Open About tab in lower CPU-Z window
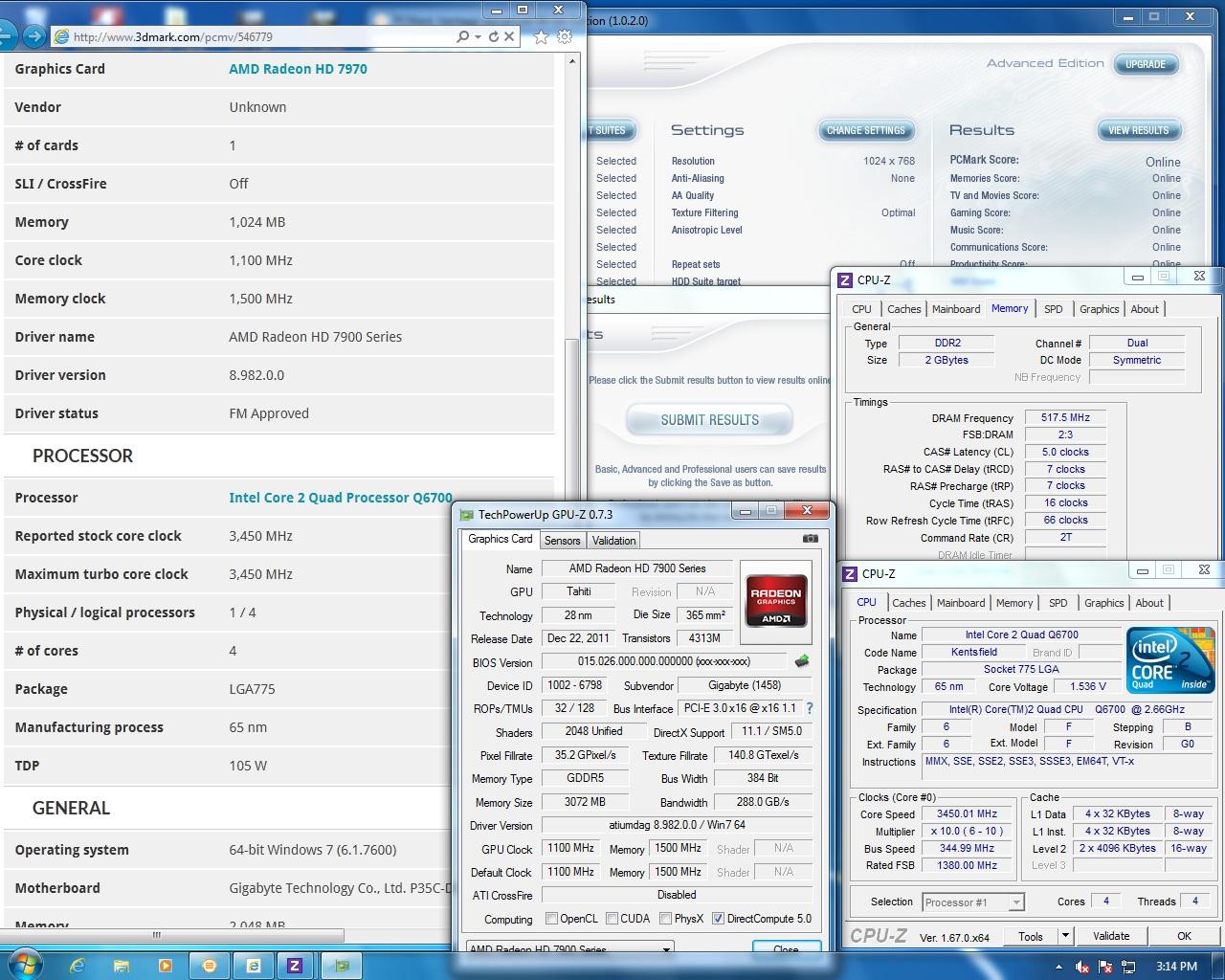Image resolution: width=1225 pixels, height=980 pixels. coord(1149,603)
